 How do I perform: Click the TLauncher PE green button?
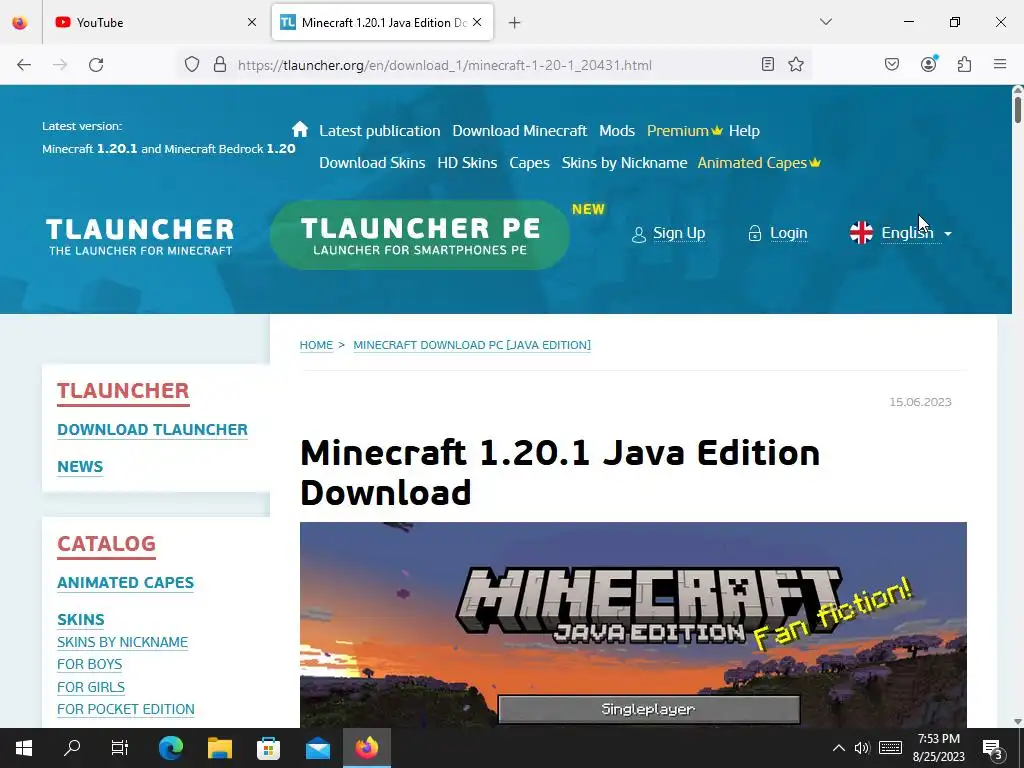420,235
